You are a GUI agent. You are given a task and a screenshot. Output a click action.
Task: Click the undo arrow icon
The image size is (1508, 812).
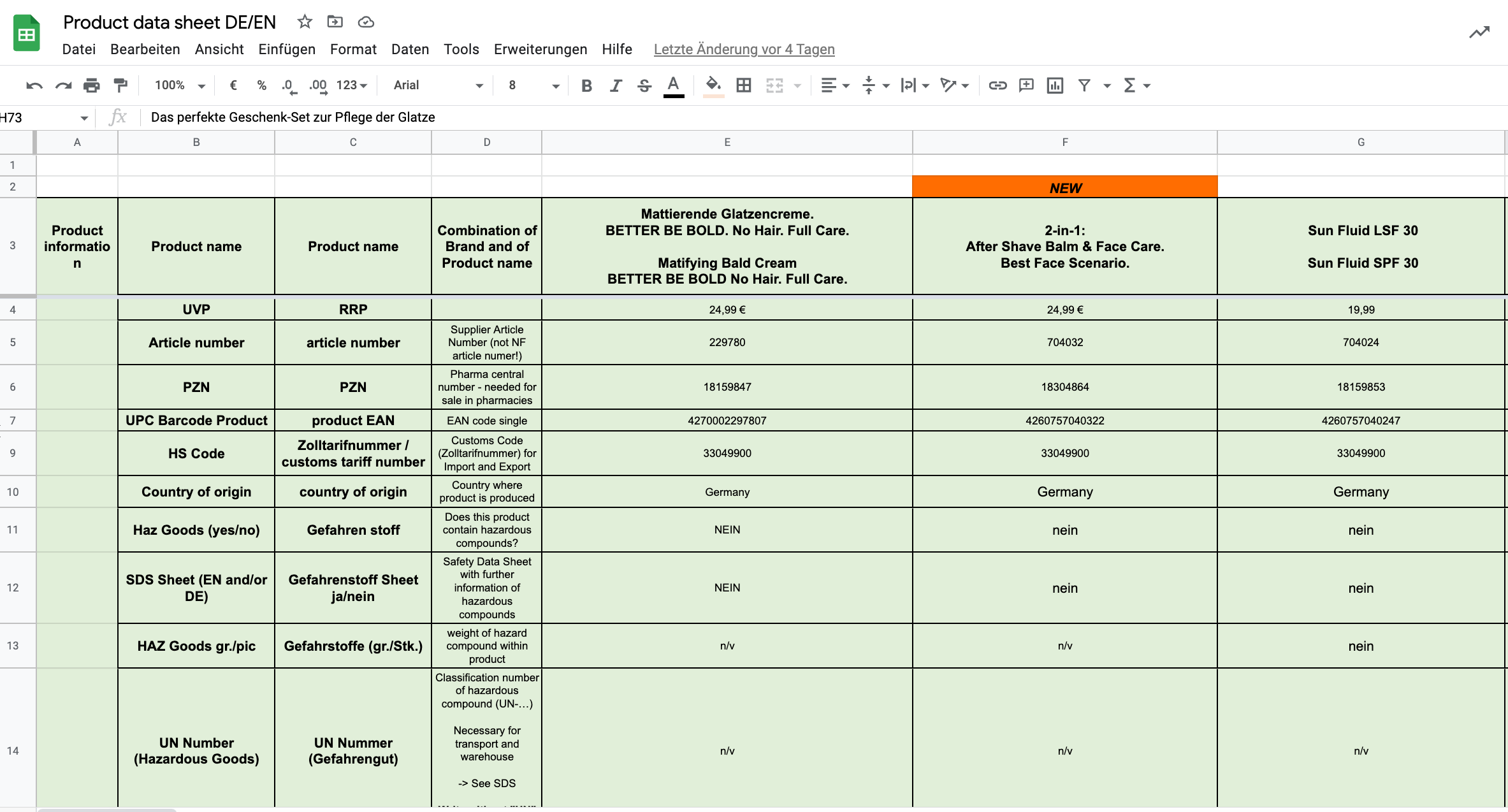click(34, 85)
